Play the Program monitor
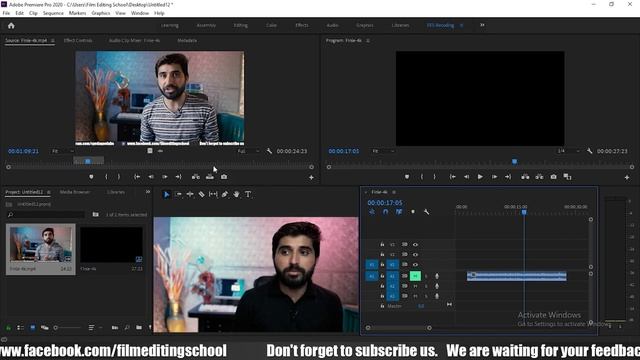The height and width of the screenshot is (360, 640). [480, 177]
